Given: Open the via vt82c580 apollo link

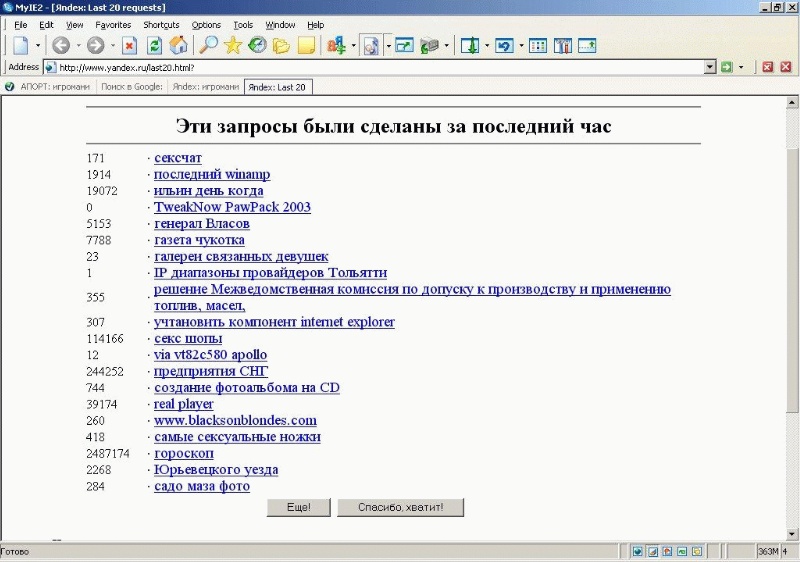Looking at the screenshot, I should [x=210, y=354].
